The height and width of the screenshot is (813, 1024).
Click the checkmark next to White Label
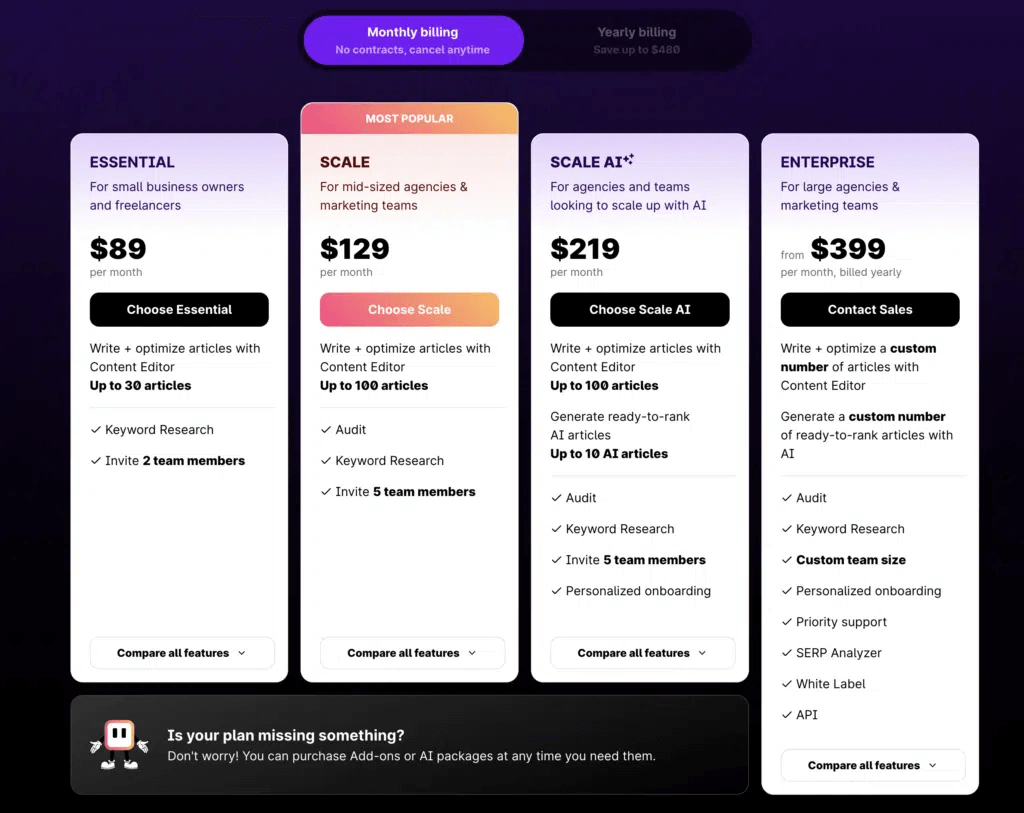pos(789,683)
